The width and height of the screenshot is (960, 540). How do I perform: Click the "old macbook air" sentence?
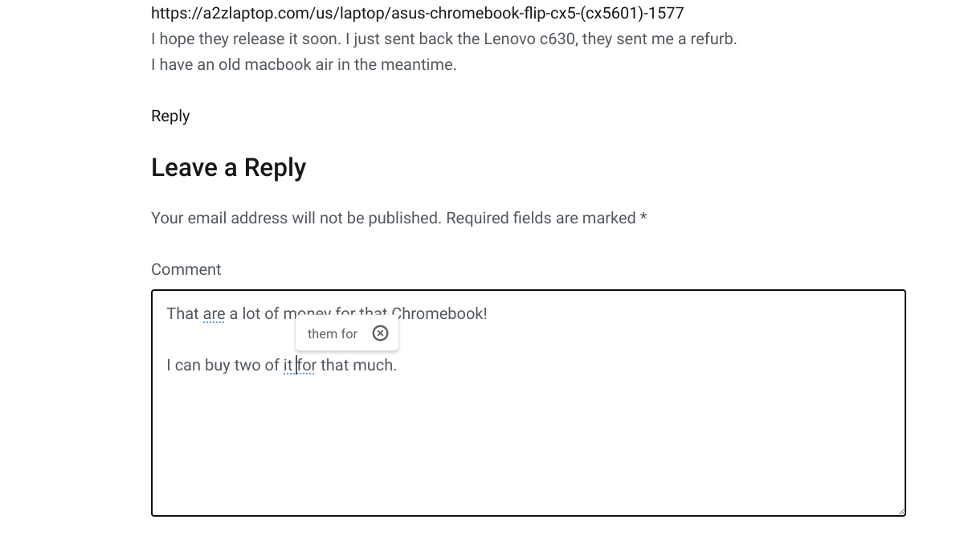[x=304, y=64]
